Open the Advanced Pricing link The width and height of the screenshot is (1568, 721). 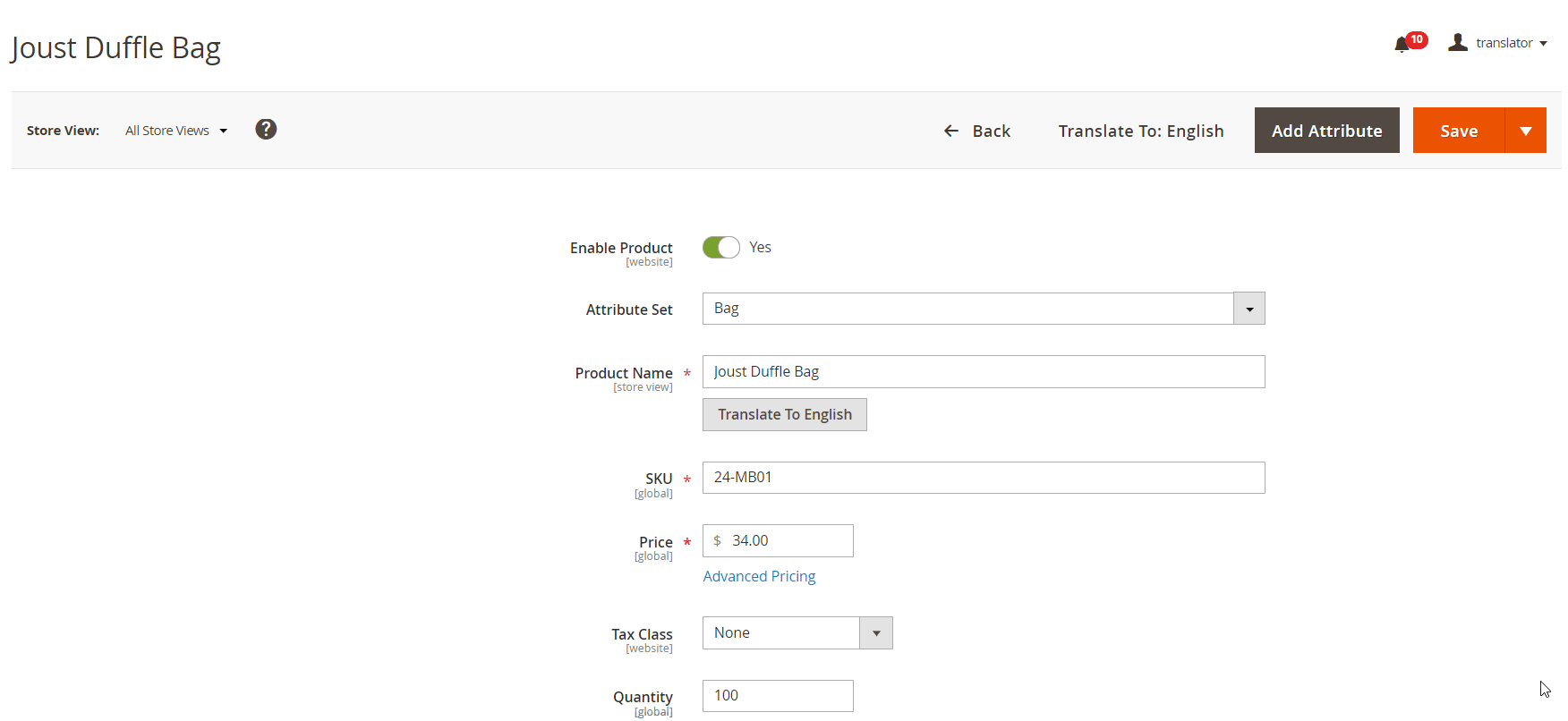click(x=759, y=576)
